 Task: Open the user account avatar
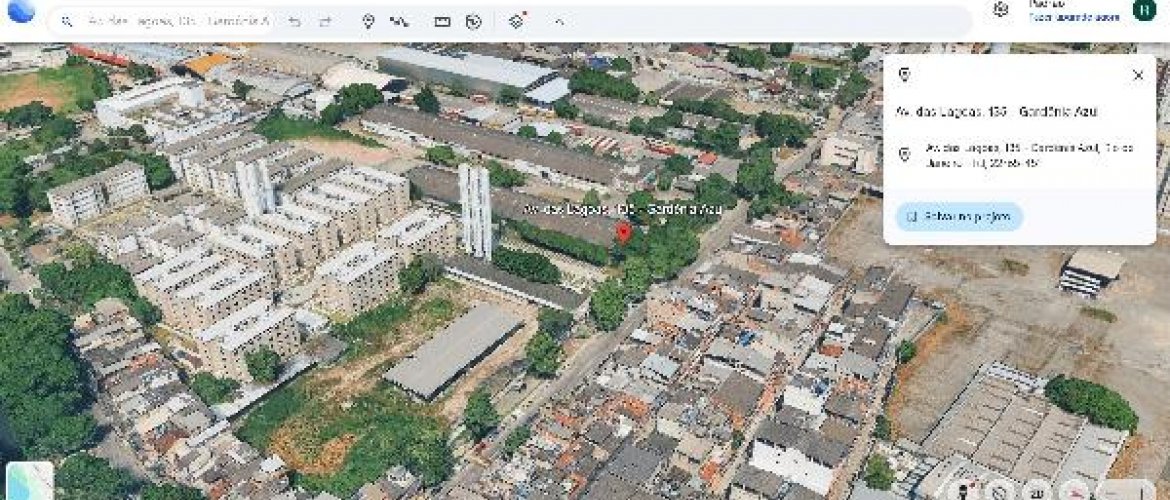1143,10
